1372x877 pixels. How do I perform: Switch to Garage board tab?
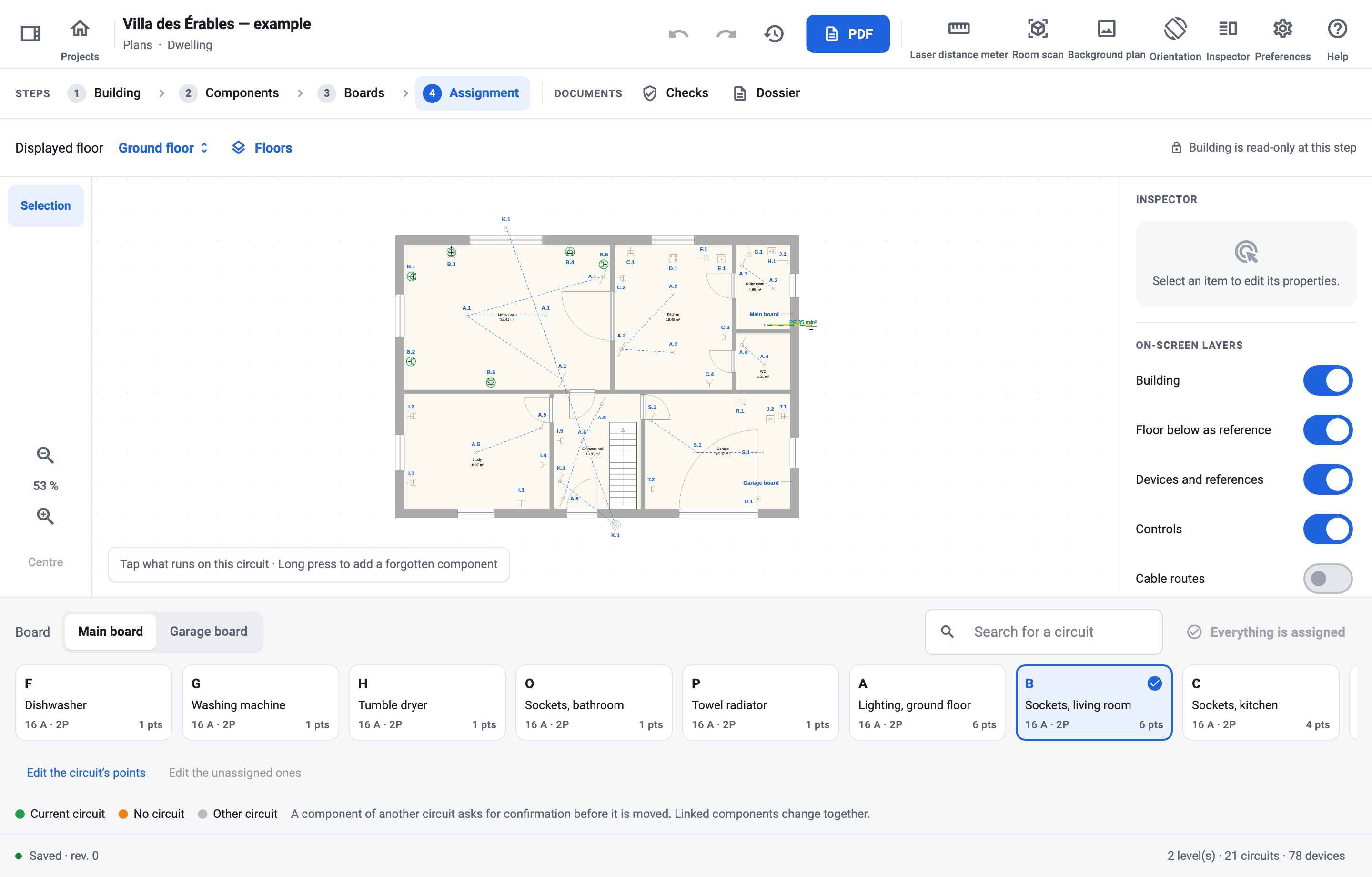(209, 631)
